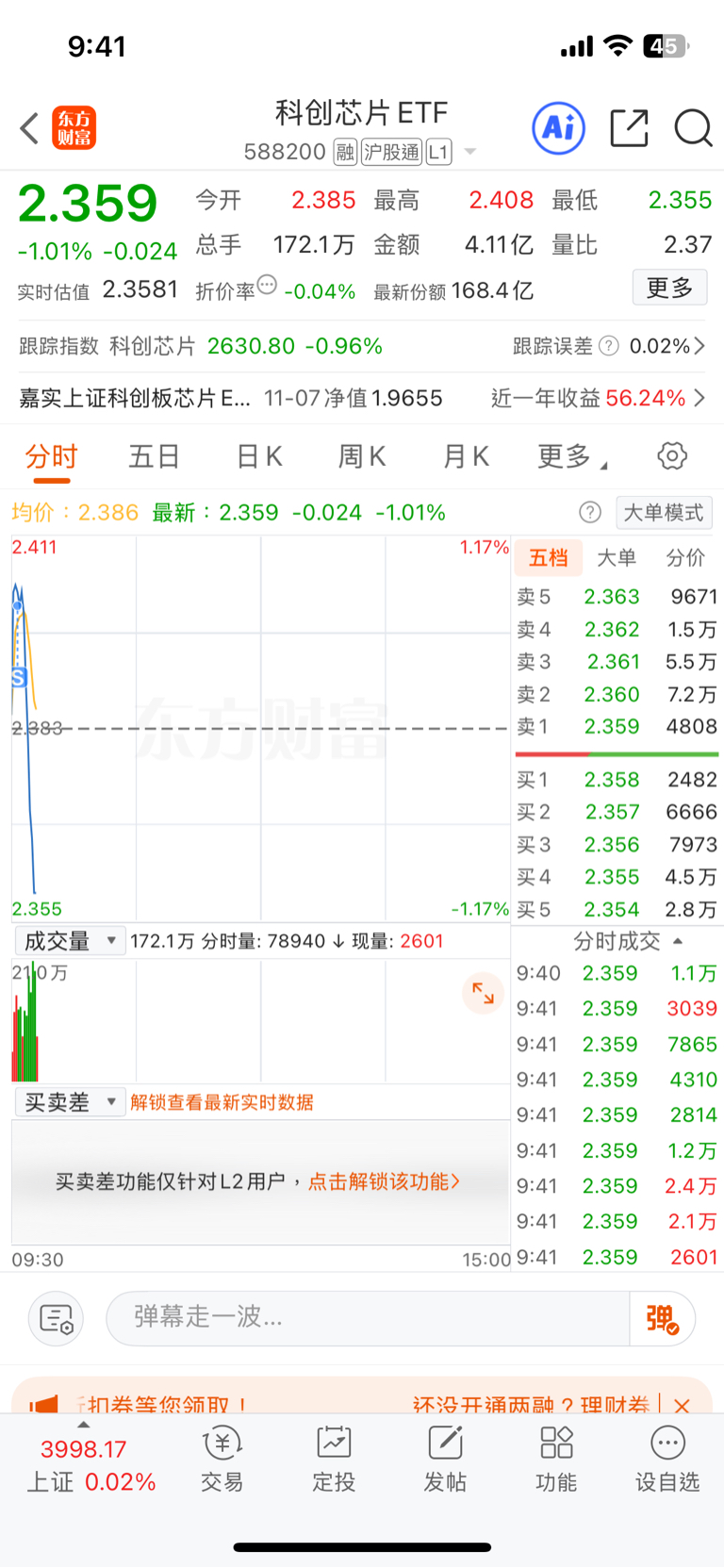Image resolution: width=724 pixels, height=1568 pixels.
Task: Switch to the 月K tab
Action: (466, 456)
